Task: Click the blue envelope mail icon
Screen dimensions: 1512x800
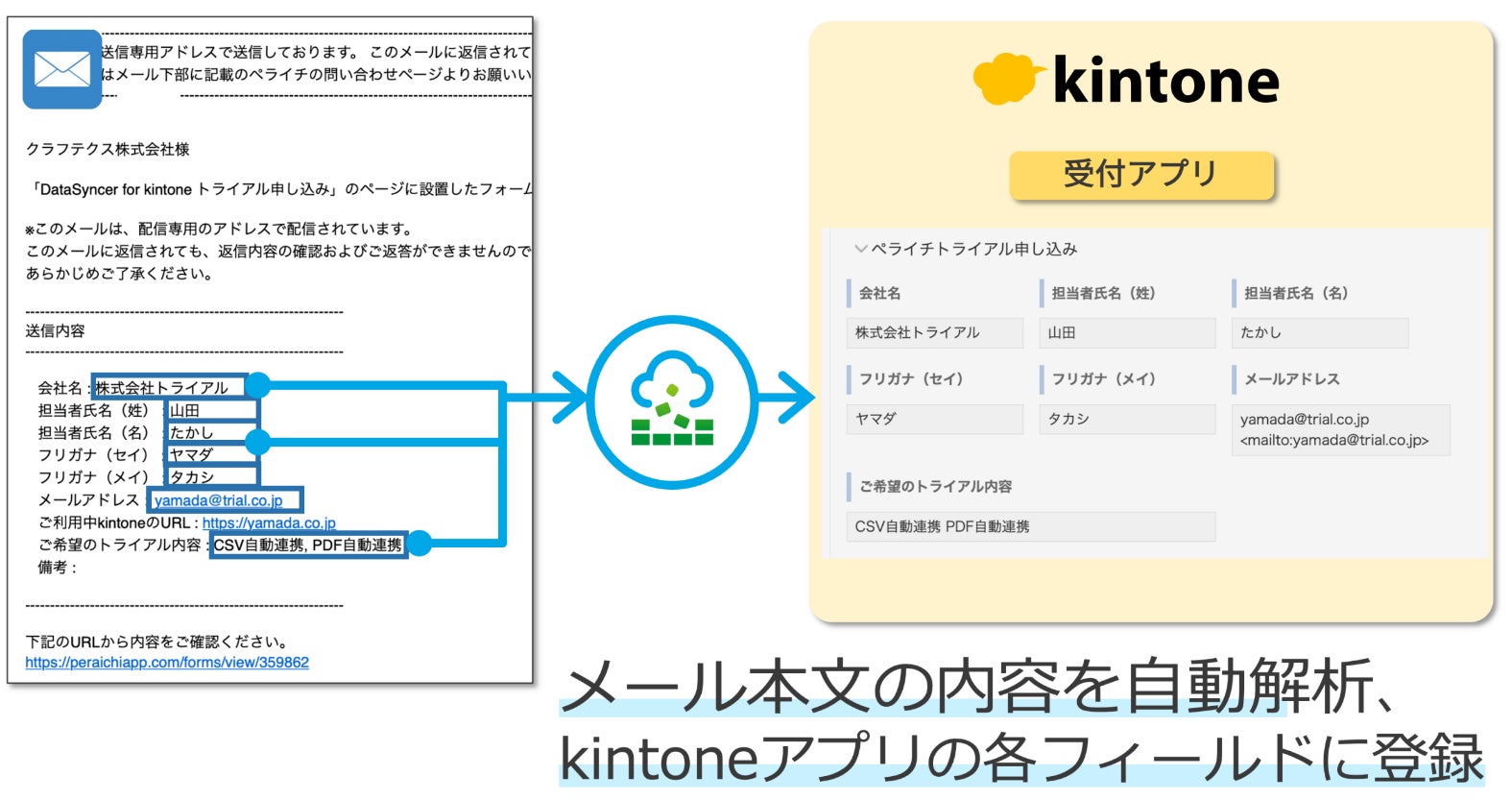Action: coord(62,69)
